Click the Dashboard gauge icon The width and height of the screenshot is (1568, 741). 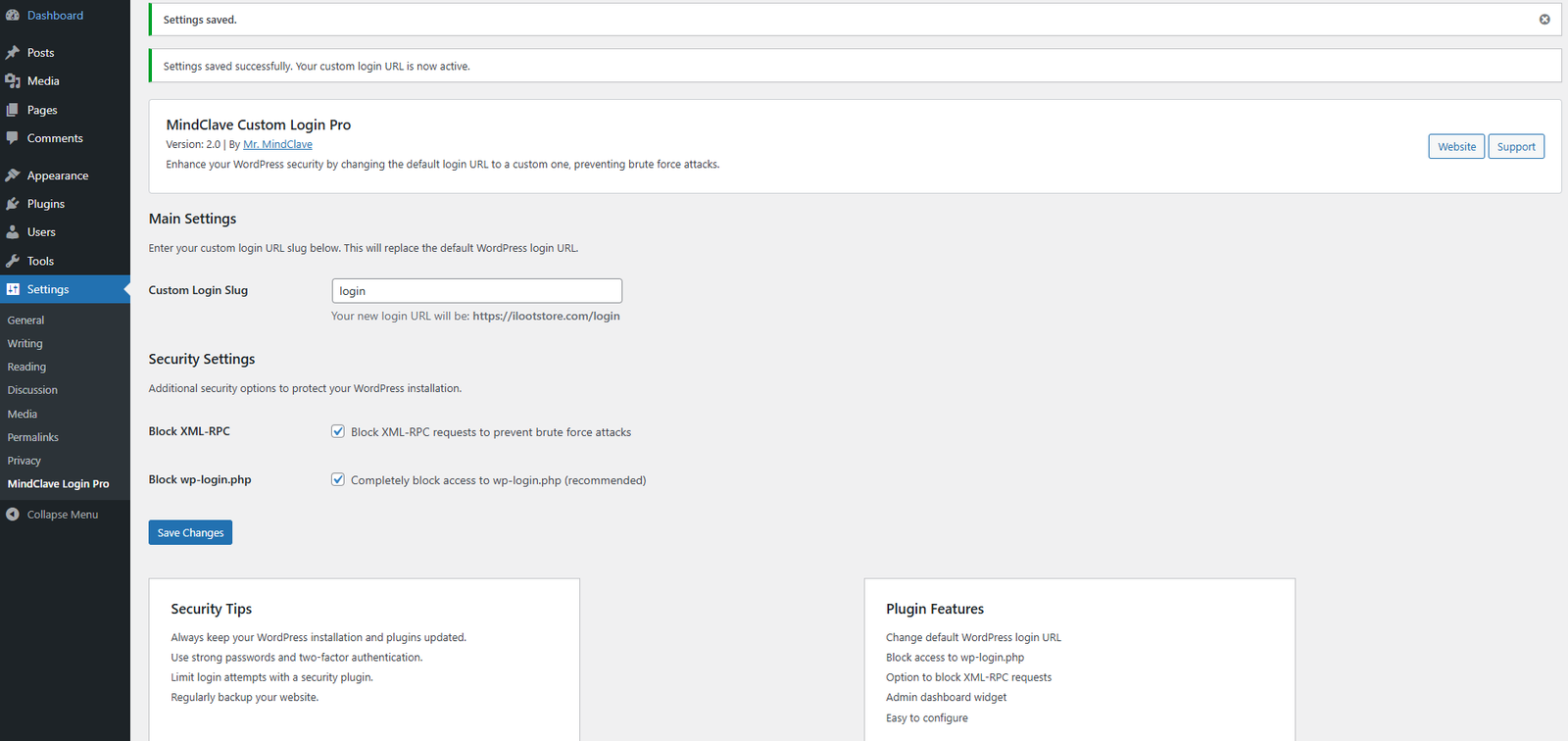pyautogui.click(x=13, y=16)
